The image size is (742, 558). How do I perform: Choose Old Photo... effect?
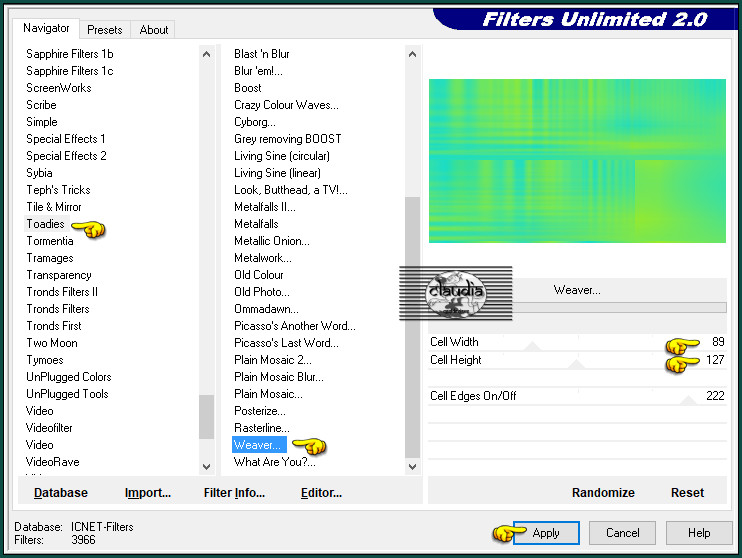(262, 292)
